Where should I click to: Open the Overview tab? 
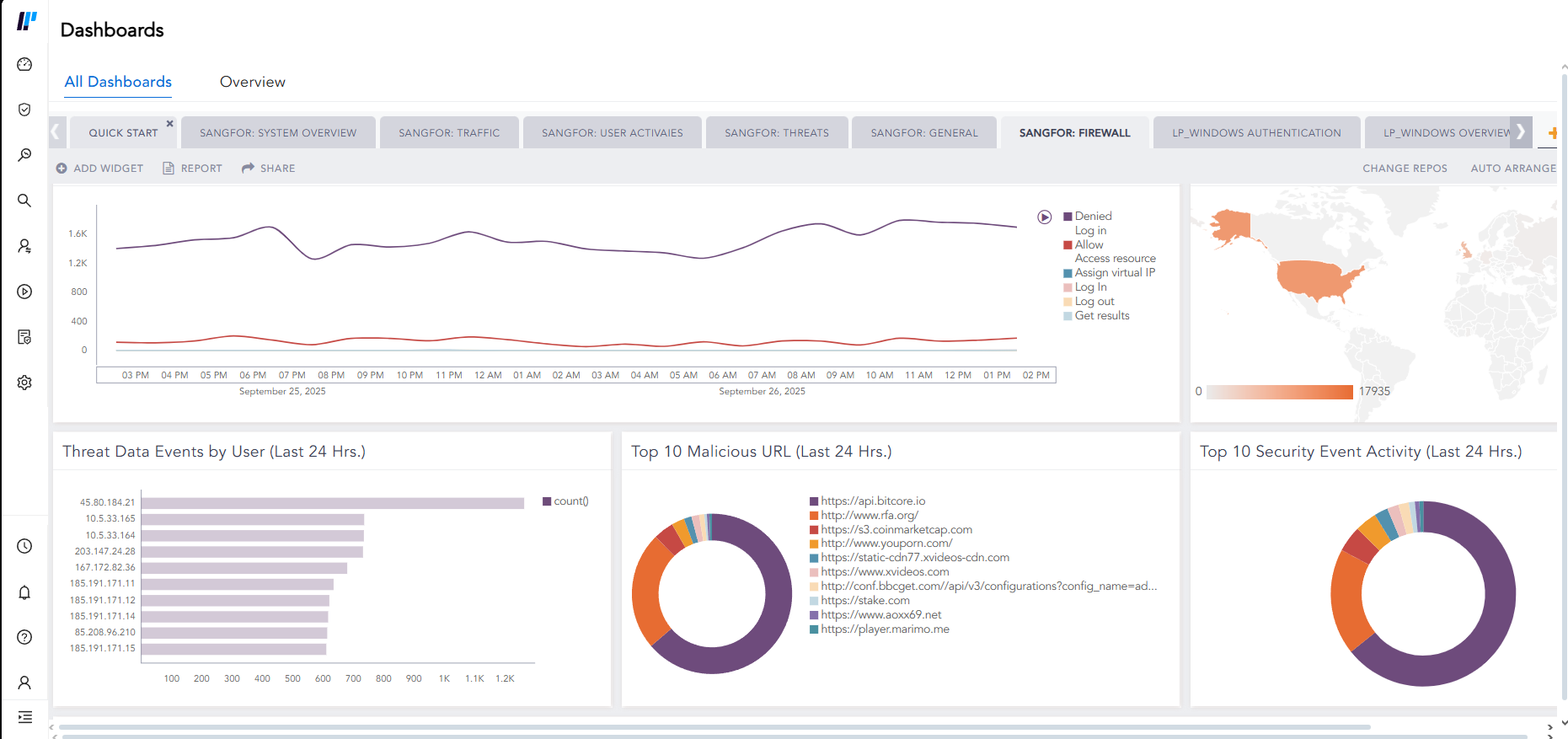(x=252, y=82)
